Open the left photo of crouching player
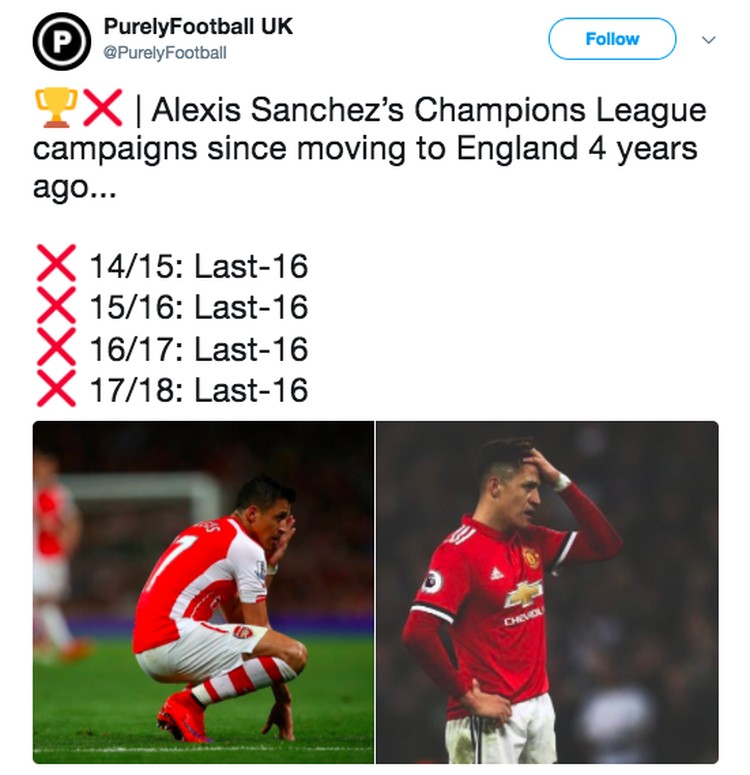Screen dimensions: 750x775 tap(203, 592)
